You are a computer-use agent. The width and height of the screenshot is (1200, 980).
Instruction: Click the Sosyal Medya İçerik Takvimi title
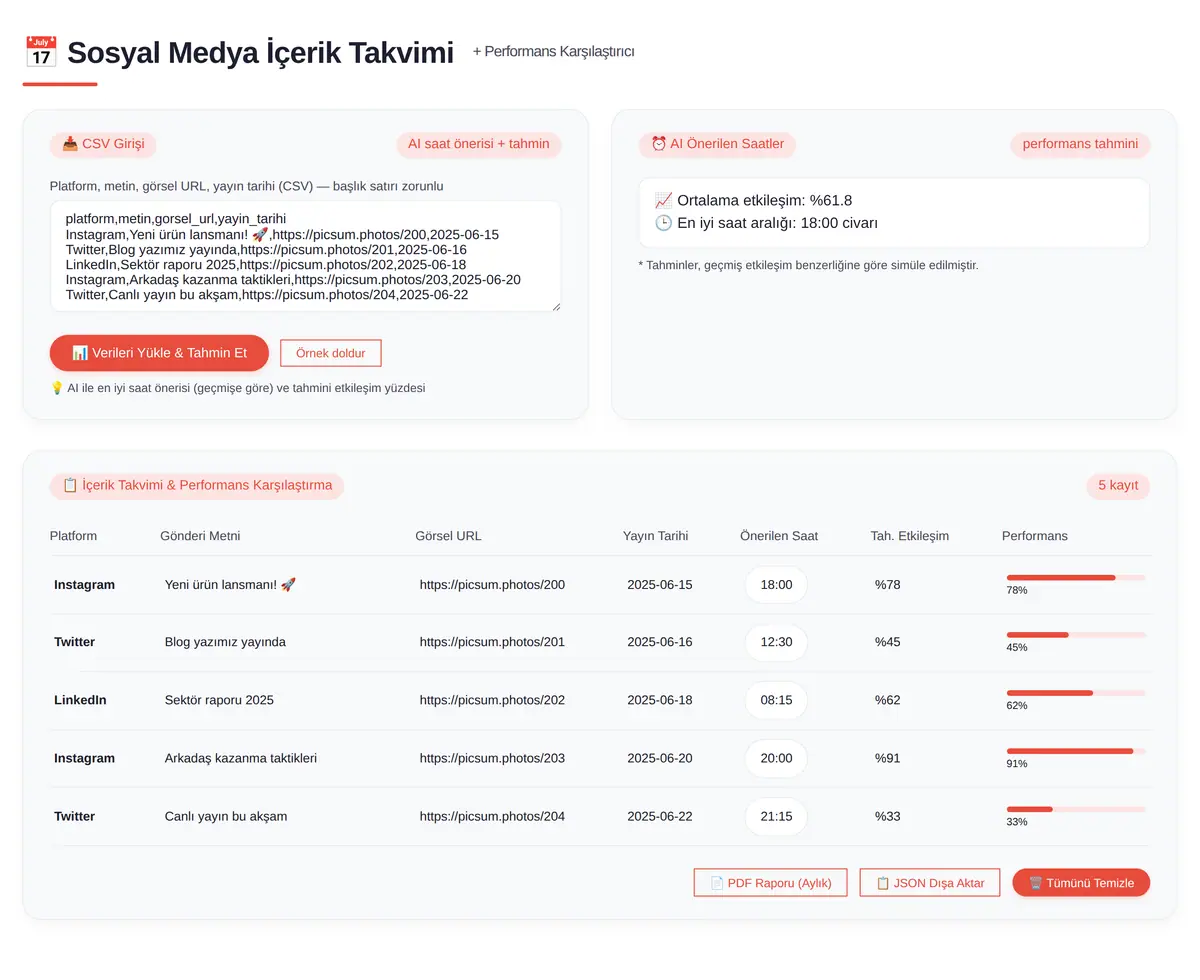point(260,53)
